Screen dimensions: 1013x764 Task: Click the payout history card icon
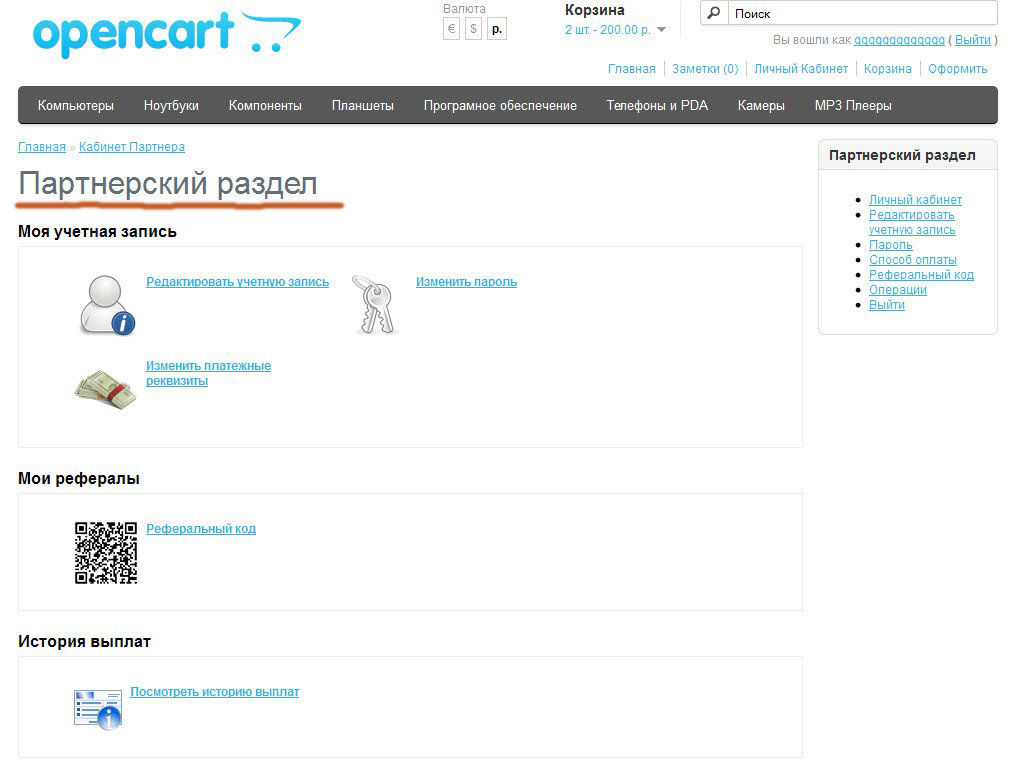point(98,708)
